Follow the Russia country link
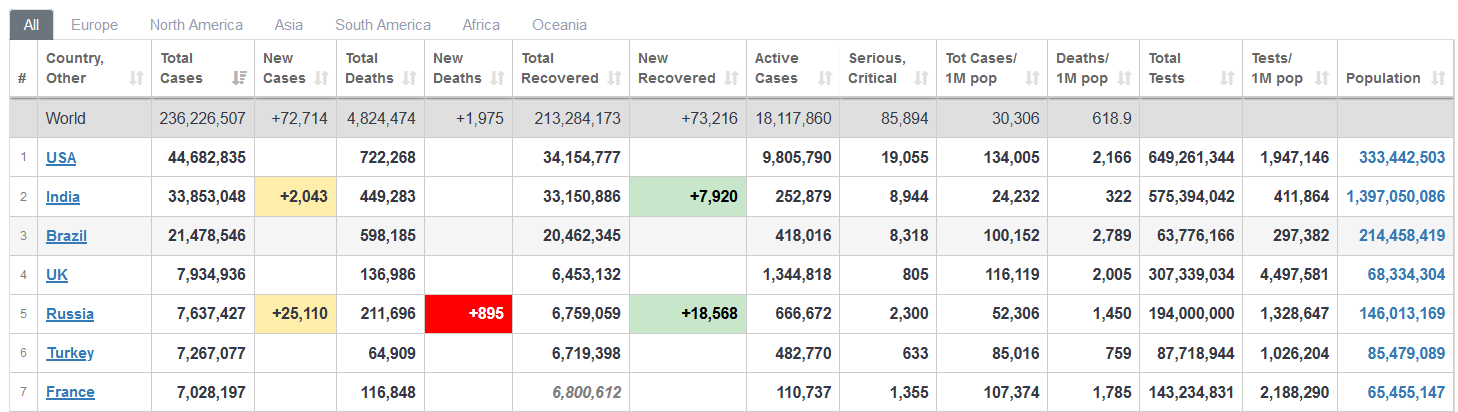 pos(70,314)
